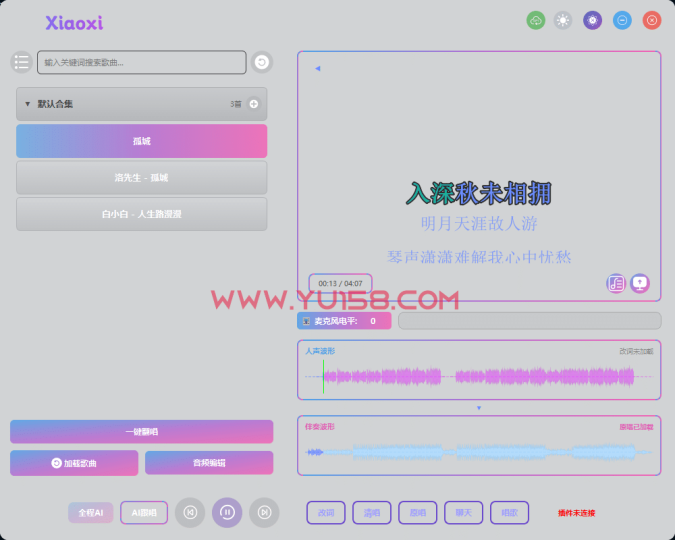Click the Xiaoxi app title
This screenshot has width=675, height=540.
click(74, 23)
